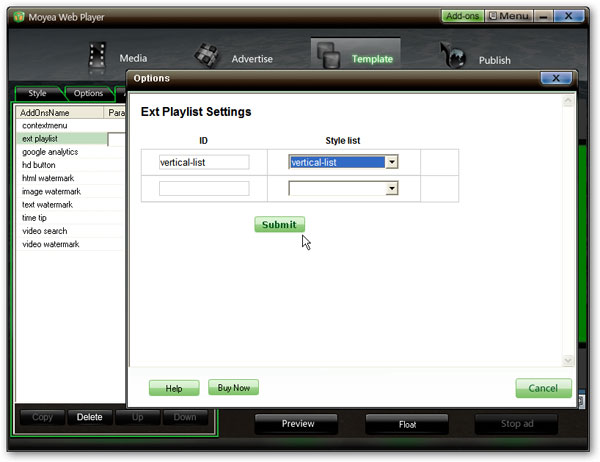Open the Add-ons button in title bar
Screen dimensions: 600x462
pyautogui.click(x=463, y=16)
